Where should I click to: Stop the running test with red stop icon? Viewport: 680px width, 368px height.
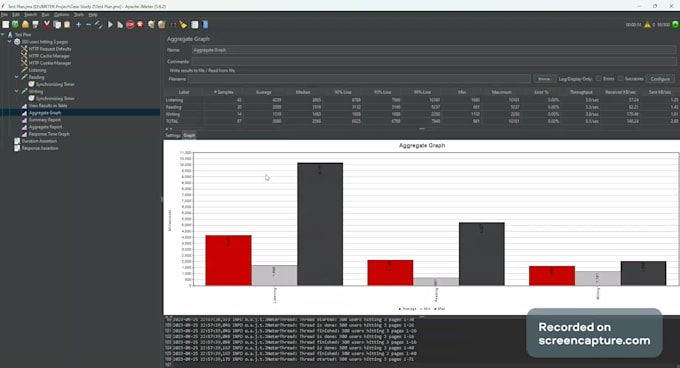tap(130, 25)
